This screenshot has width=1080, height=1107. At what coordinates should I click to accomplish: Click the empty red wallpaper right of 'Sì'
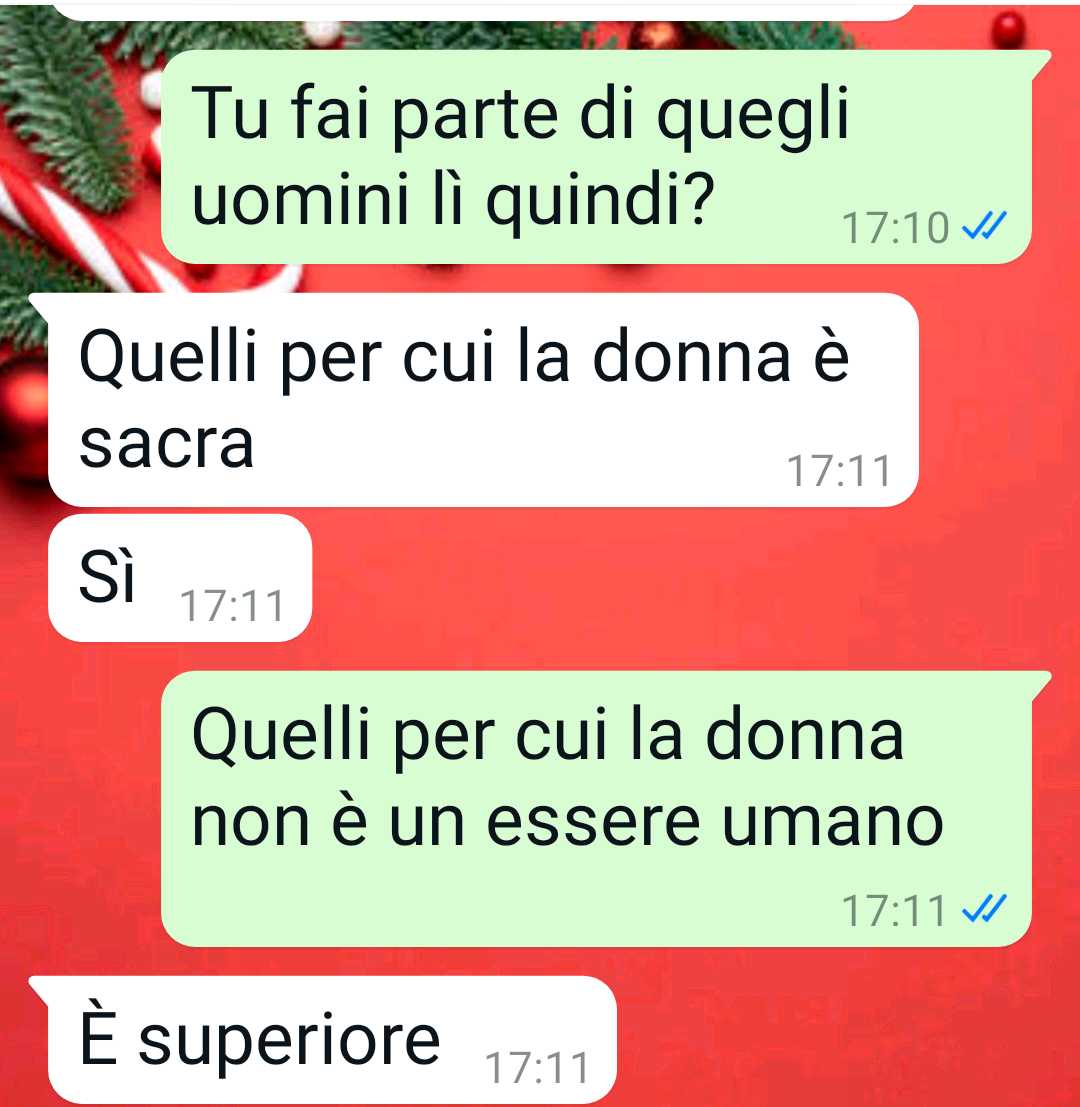tap(692, 579)
